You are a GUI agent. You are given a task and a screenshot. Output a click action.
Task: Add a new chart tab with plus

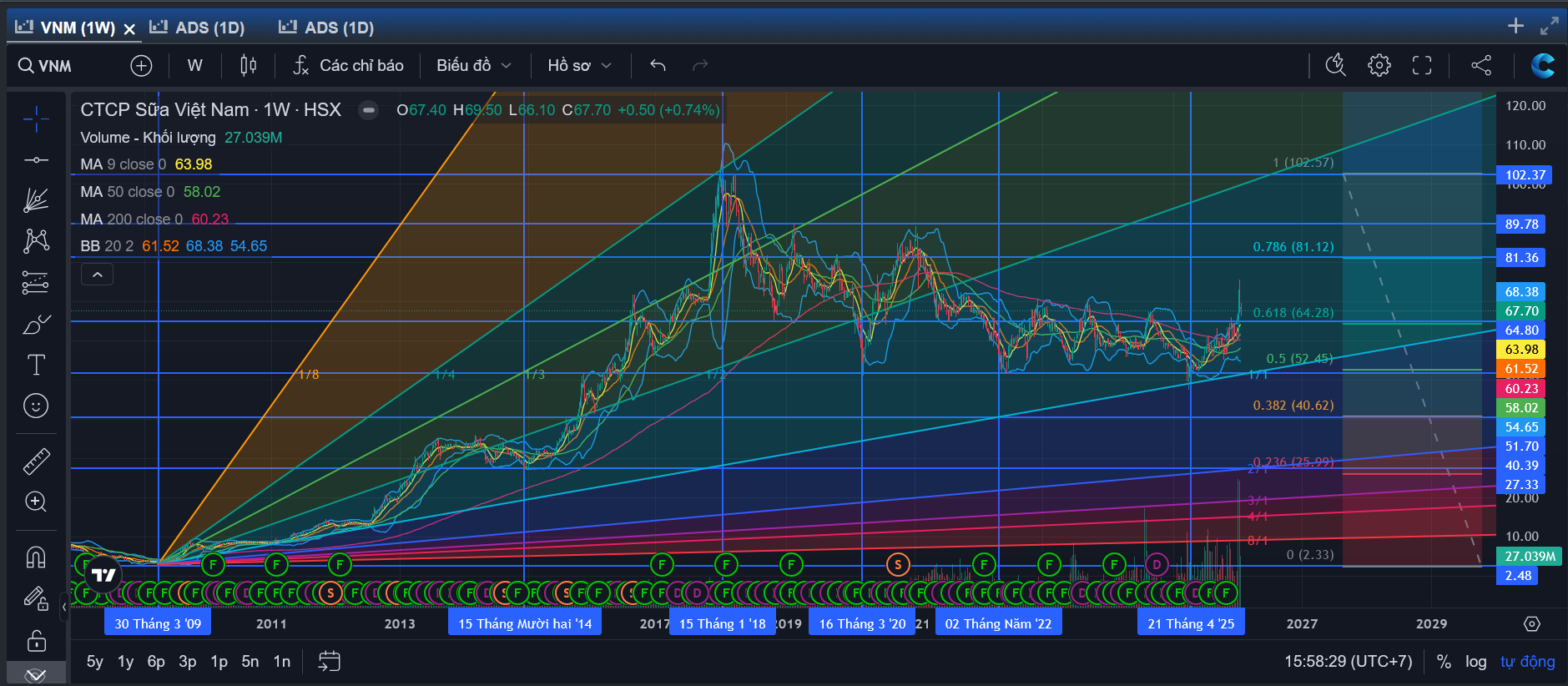[x=1516, y=26]
